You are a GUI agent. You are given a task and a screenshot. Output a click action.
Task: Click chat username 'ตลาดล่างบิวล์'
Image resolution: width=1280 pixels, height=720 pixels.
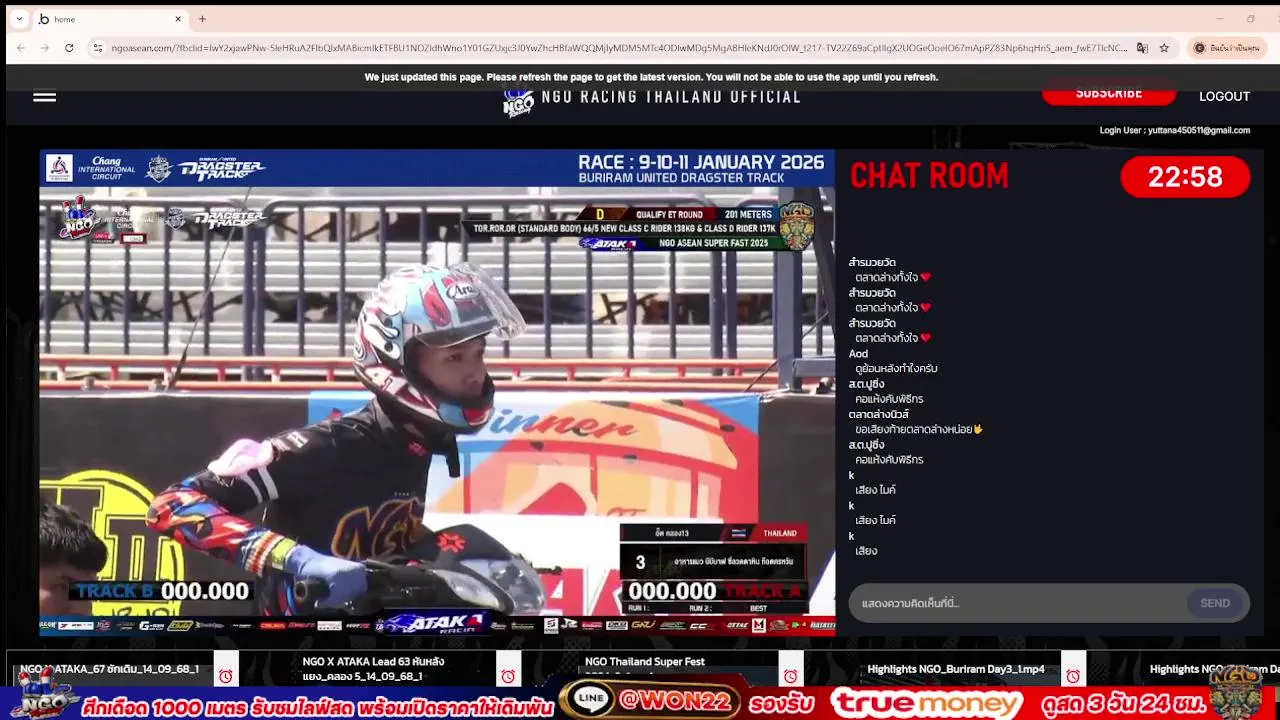tap(878, 414)
